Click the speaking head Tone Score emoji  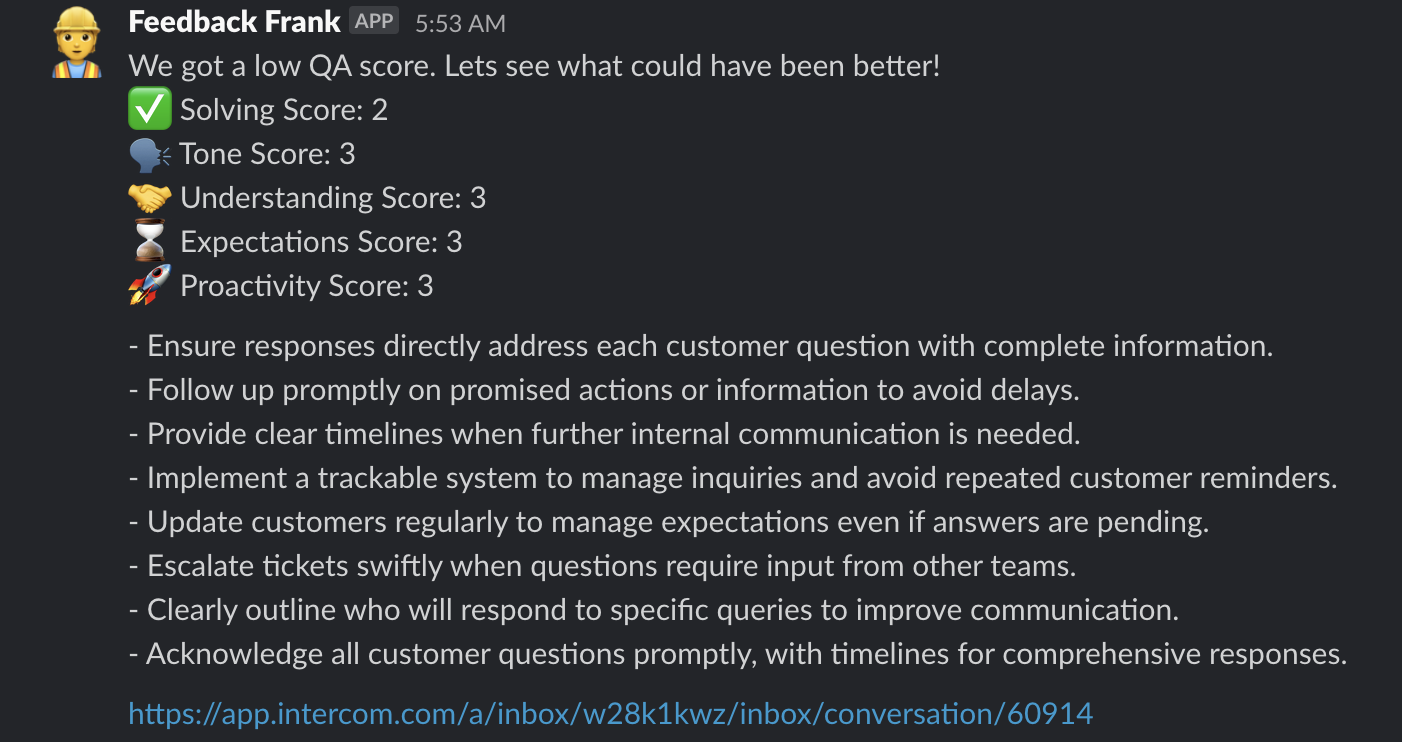[150, 154]
